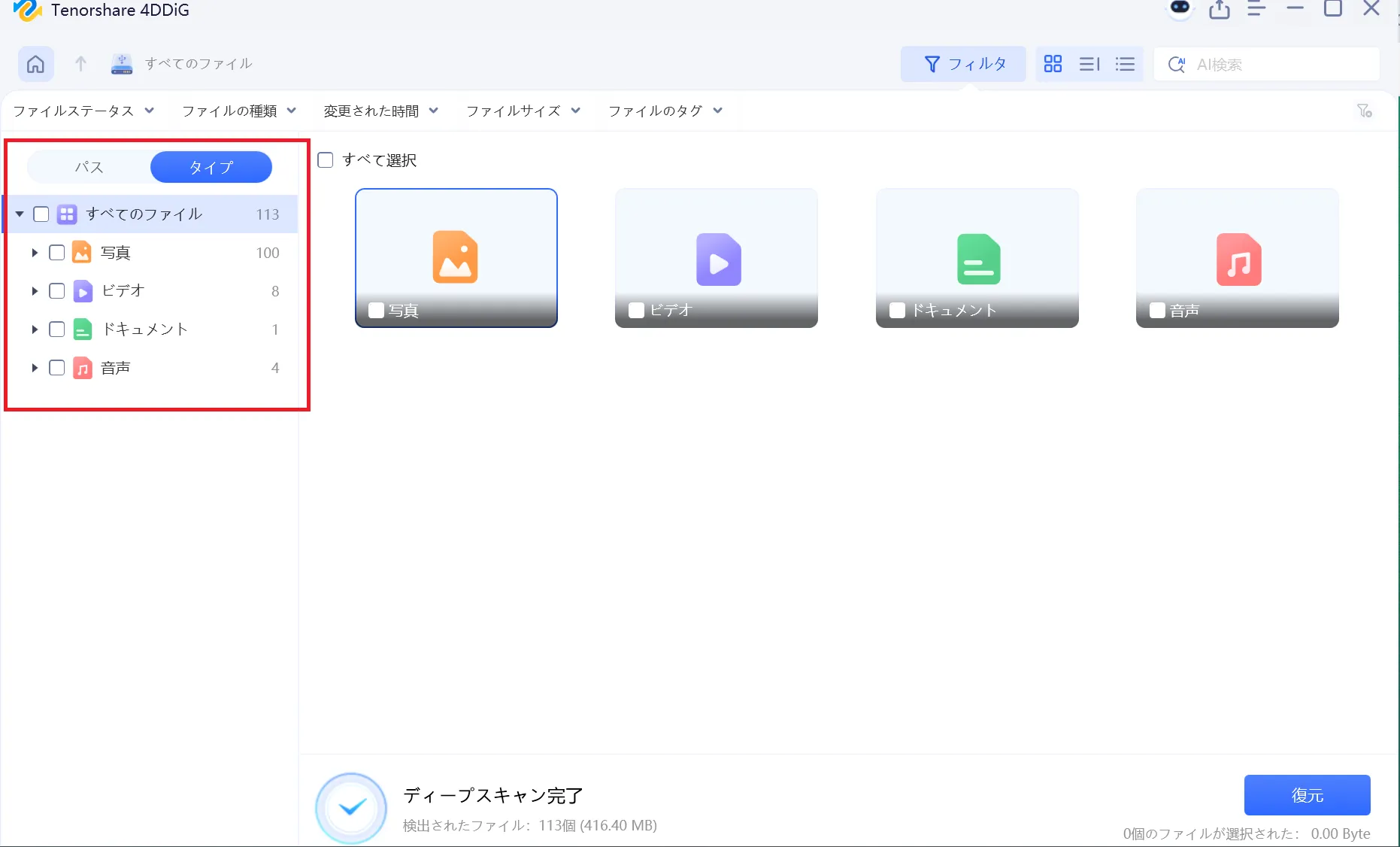Open the robot assistant icon
The height and width of the screenshot is (847, 1400).
(1180, 9)
